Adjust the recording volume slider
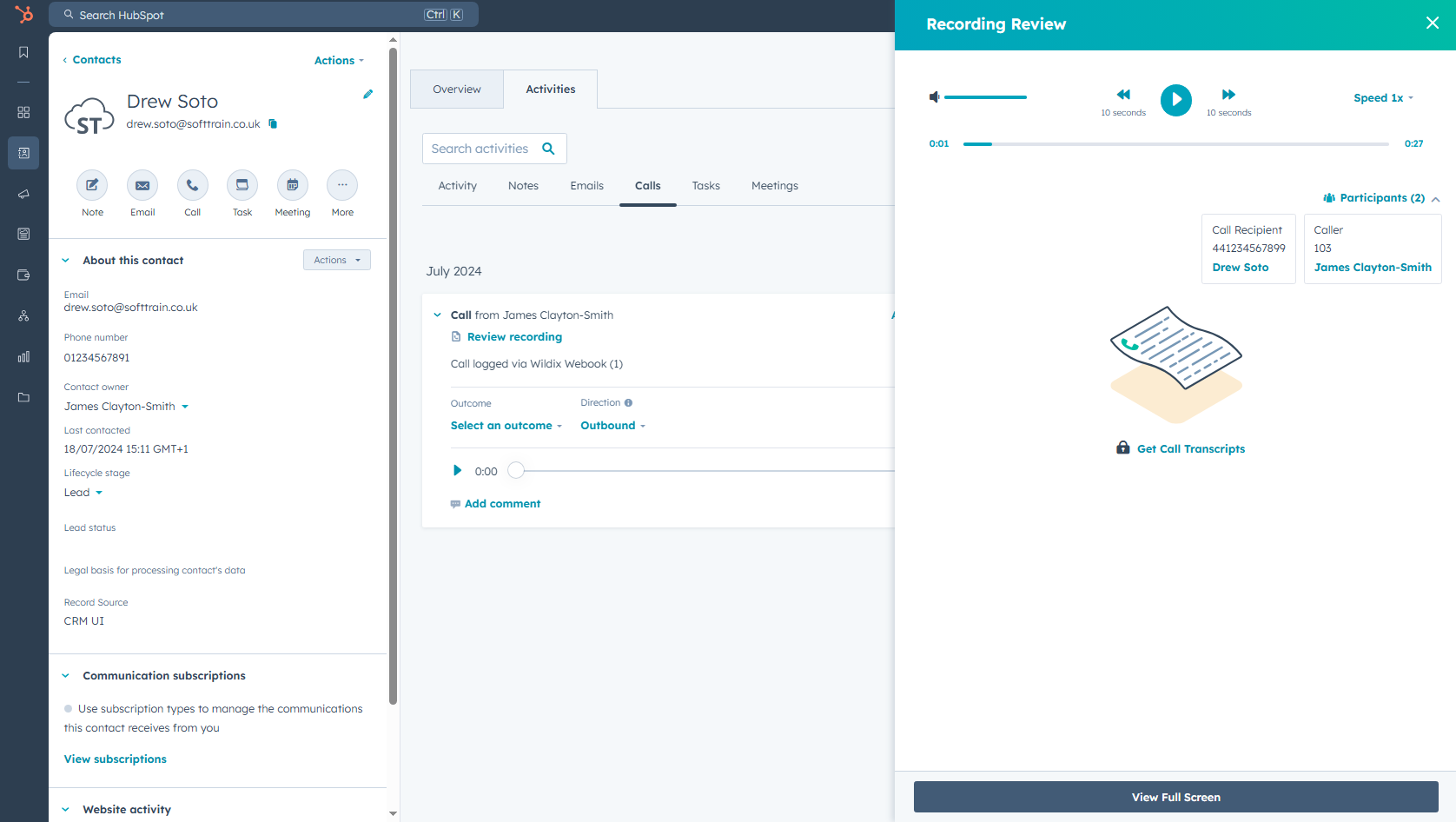This screenshot has height=822, width=1456. (x=985, y=97)
